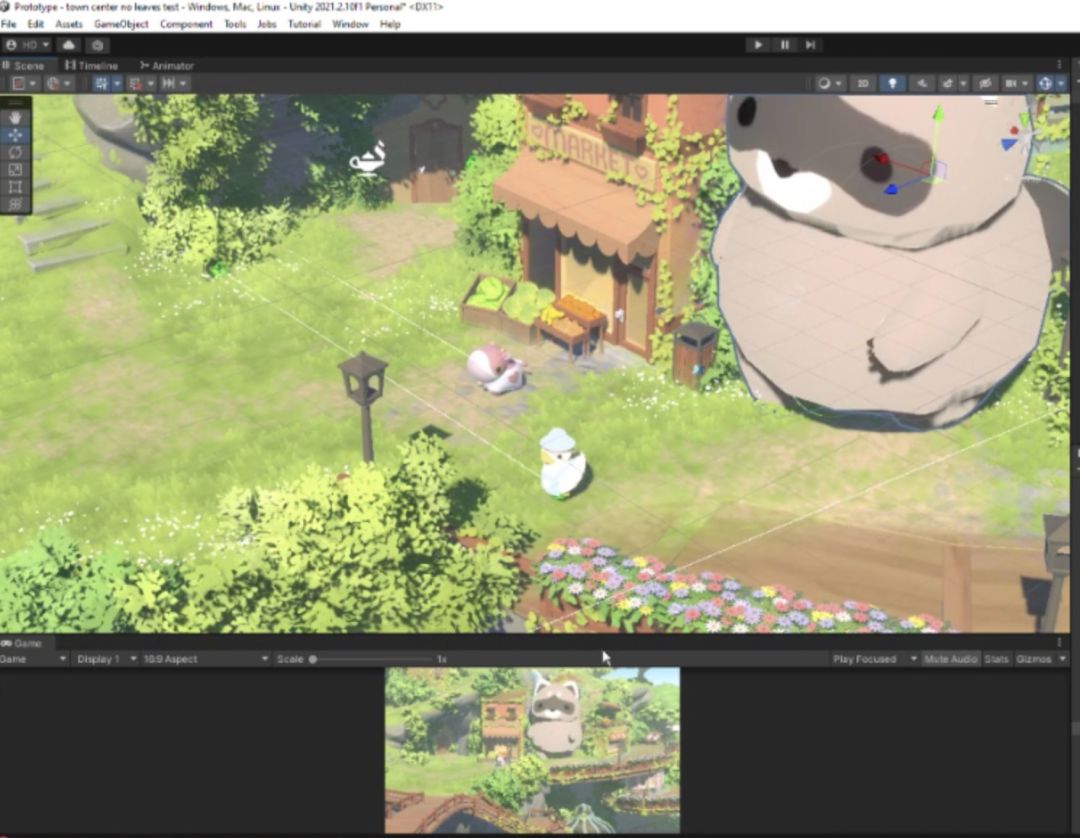Open the 16:9 Aspect dropdown
This screenshot has width=1080, height=838.
[205, 659]
